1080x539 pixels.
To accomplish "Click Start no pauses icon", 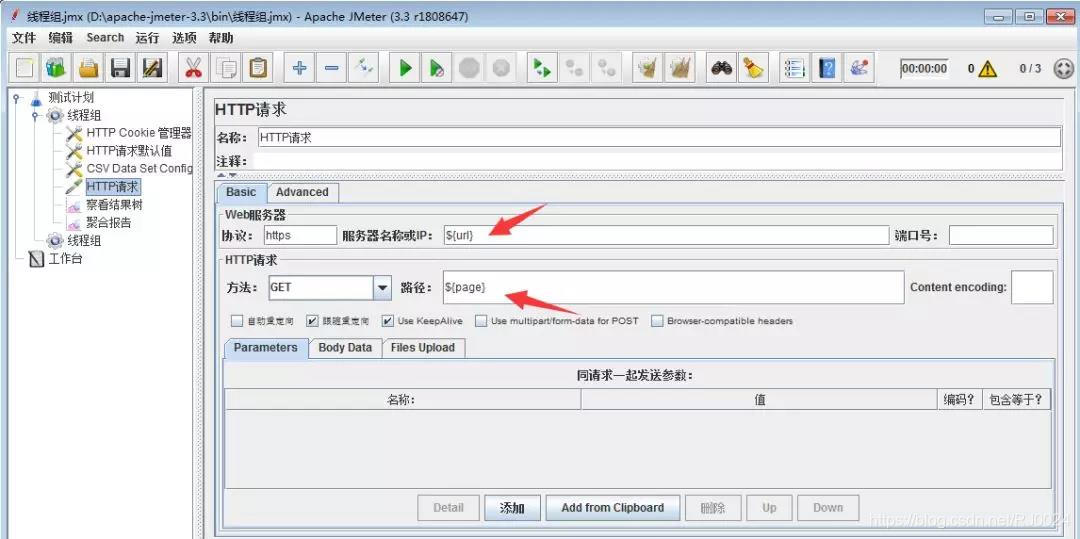I will tap(437, 68).
